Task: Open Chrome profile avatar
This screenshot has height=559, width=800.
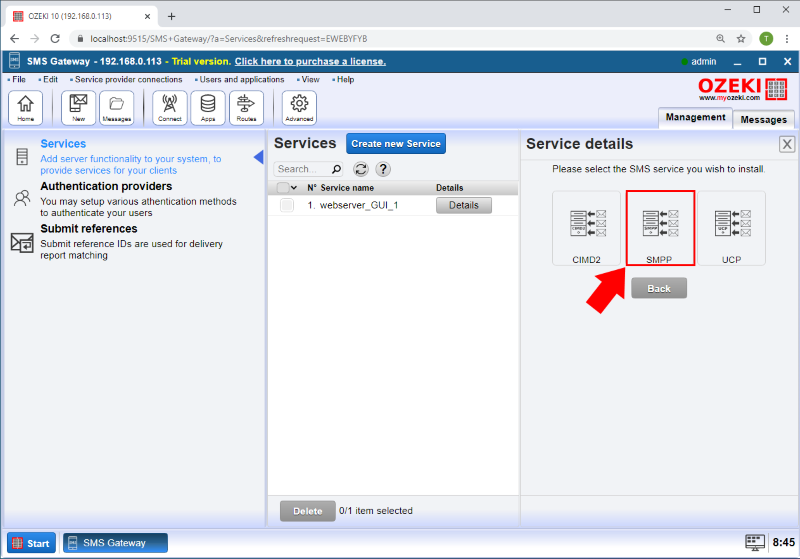Action: pyautogui.click(x=766, y=39)
